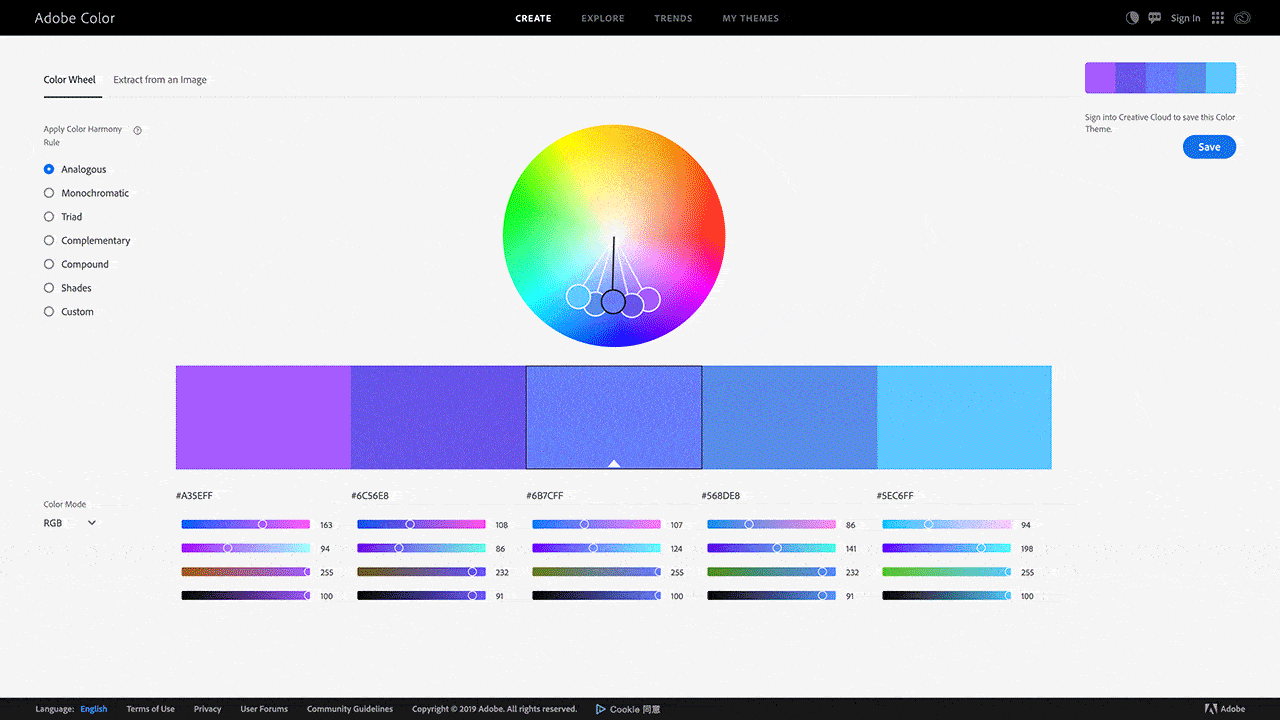The width and height of the screenshot is (1280, 720).
Task: Click the Sign In link
Action: tap(1185, 18)
